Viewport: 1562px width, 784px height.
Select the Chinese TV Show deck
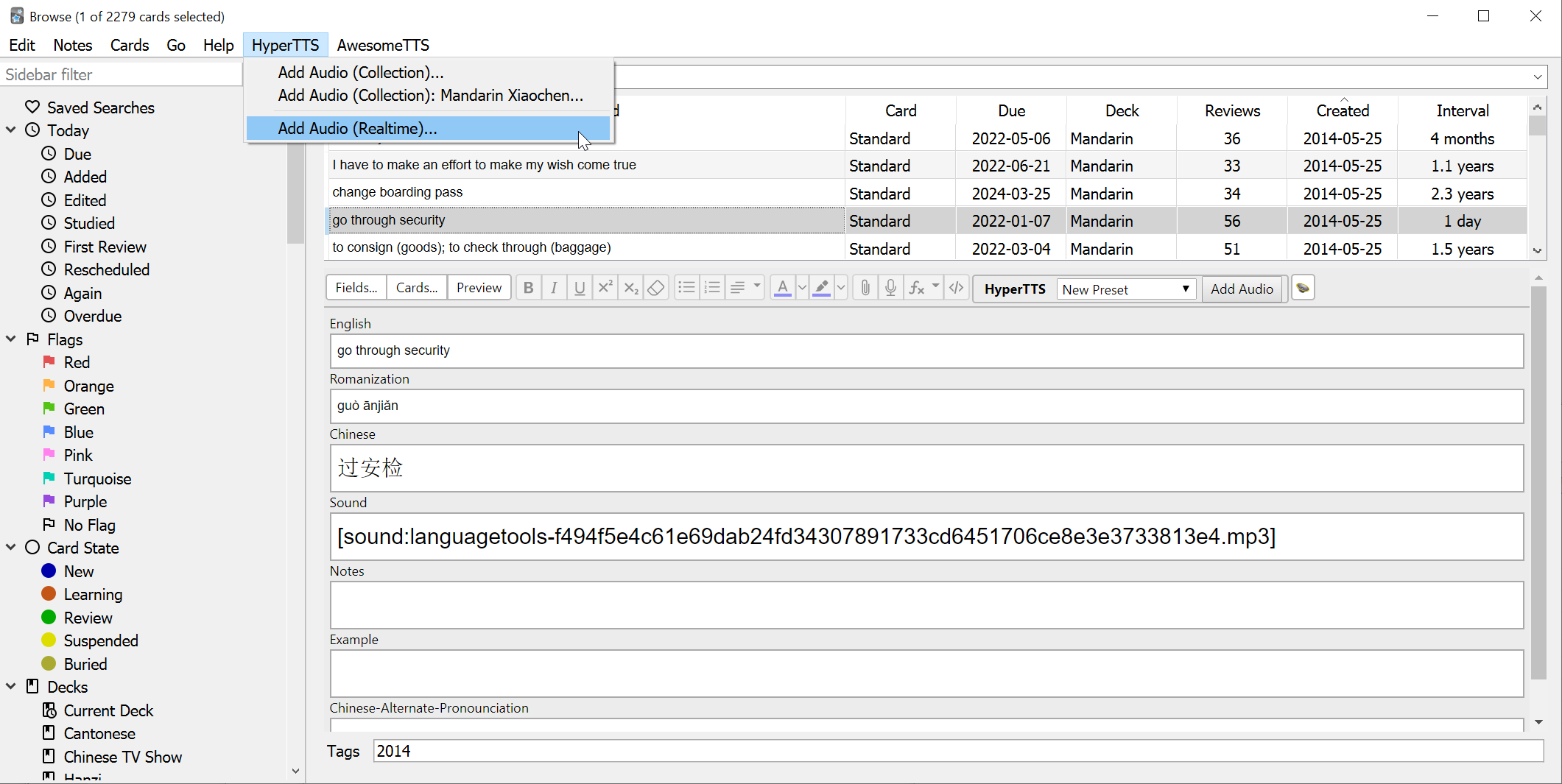[x=123, y=757]
